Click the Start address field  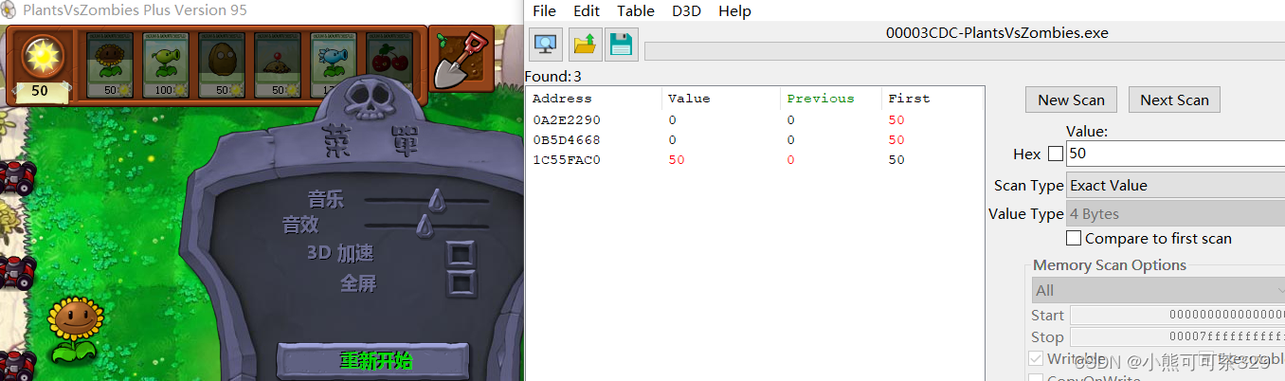click(x=1177, y=315)
